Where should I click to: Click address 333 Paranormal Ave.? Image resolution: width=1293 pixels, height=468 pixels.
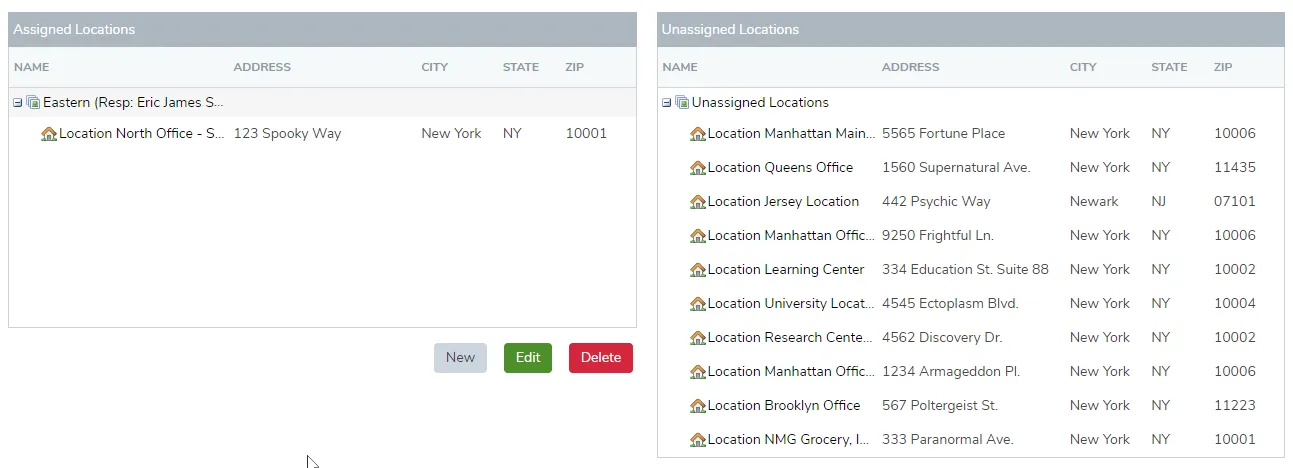pos(948,440)
